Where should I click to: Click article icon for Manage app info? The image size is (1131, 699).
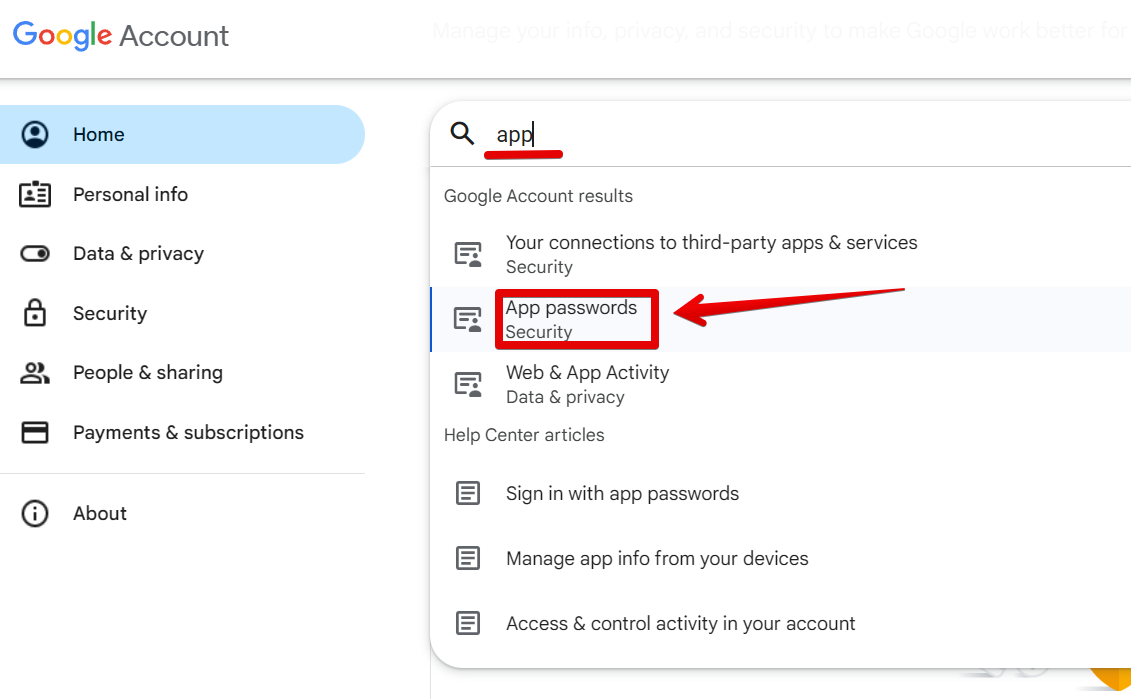[x=468, y=558]
